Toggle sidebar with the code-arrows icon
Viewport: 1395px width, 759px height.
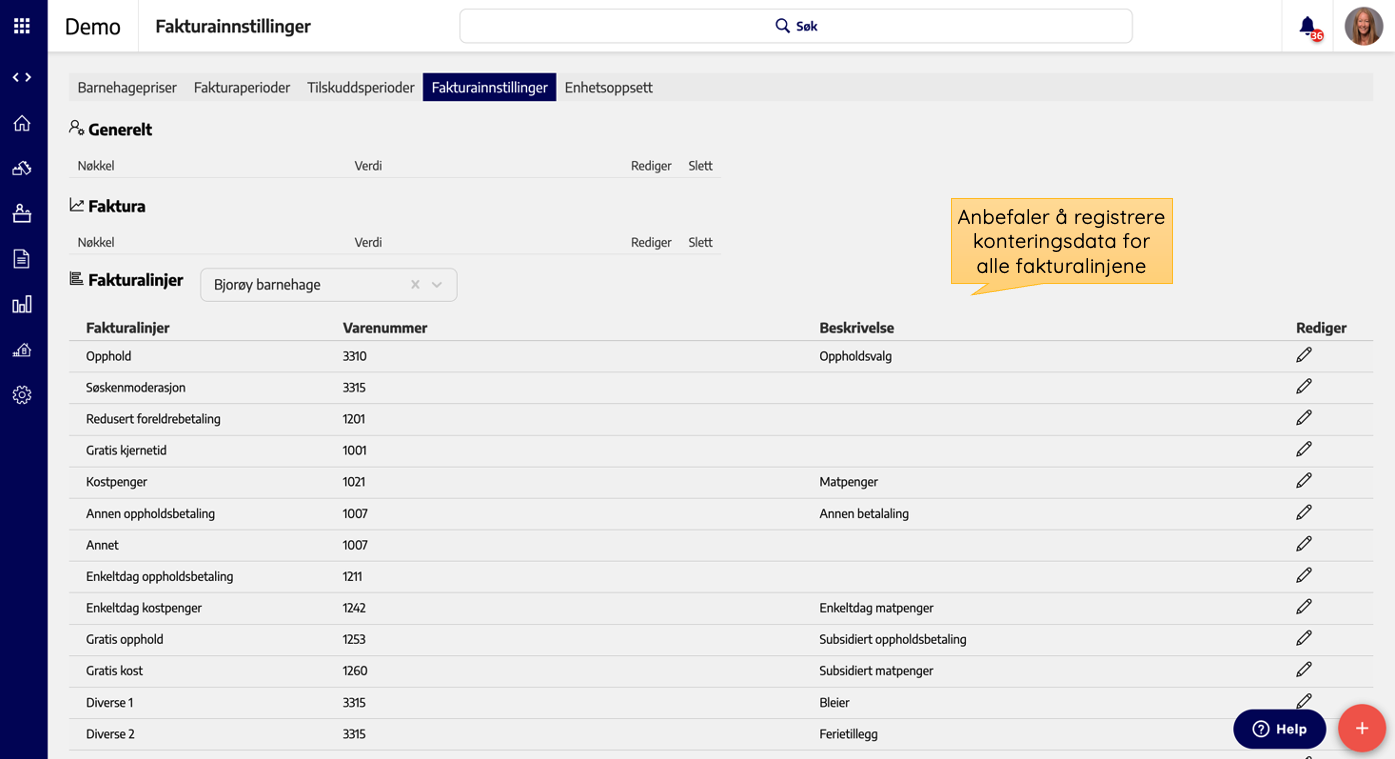point(22,78)
